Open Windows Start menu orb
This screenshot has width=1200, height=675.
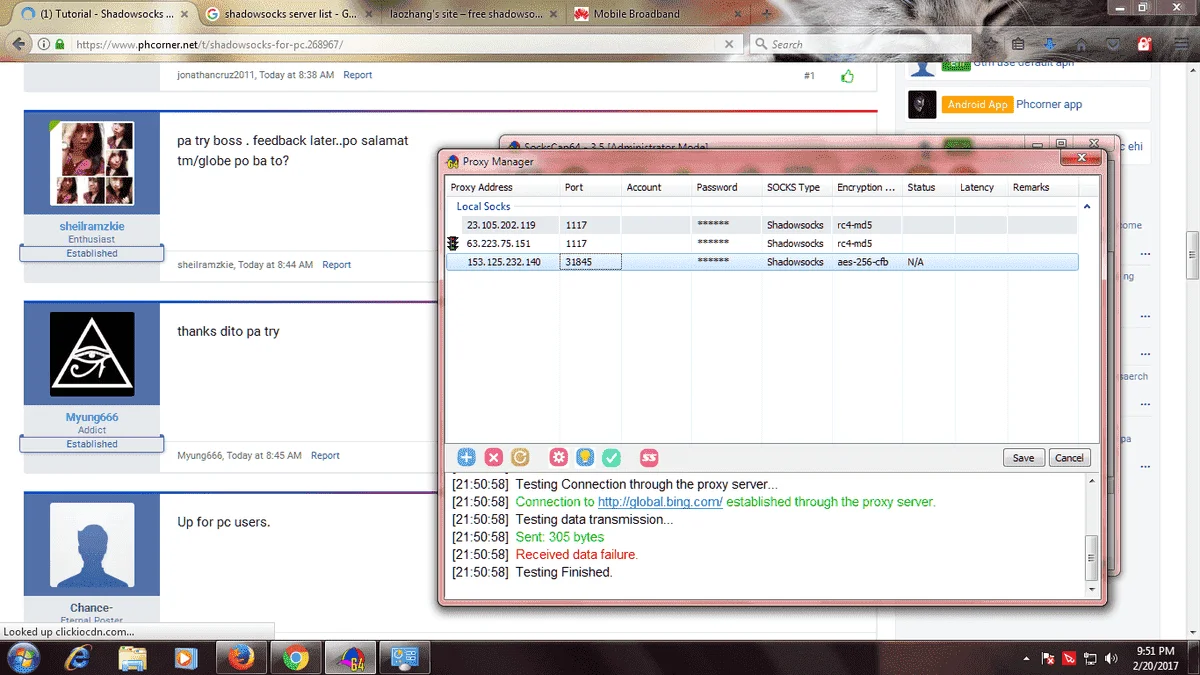coord(22,658)
